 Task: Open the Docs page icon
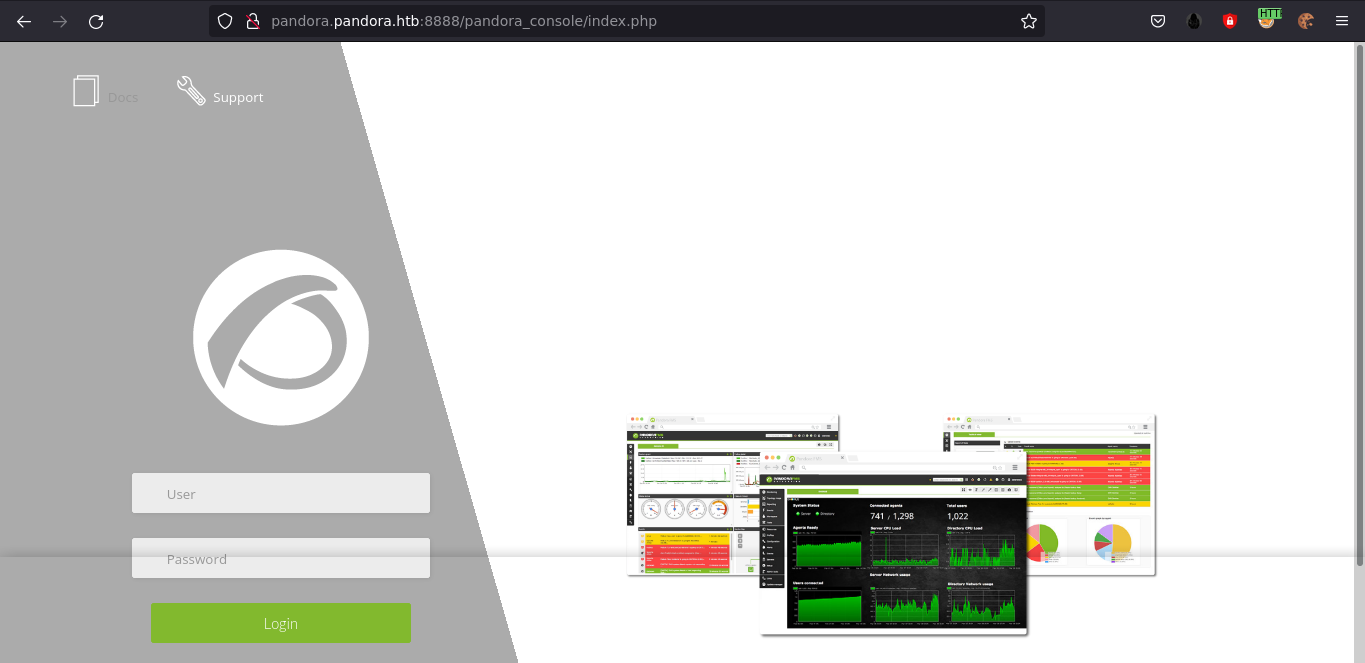click(86, 91)
